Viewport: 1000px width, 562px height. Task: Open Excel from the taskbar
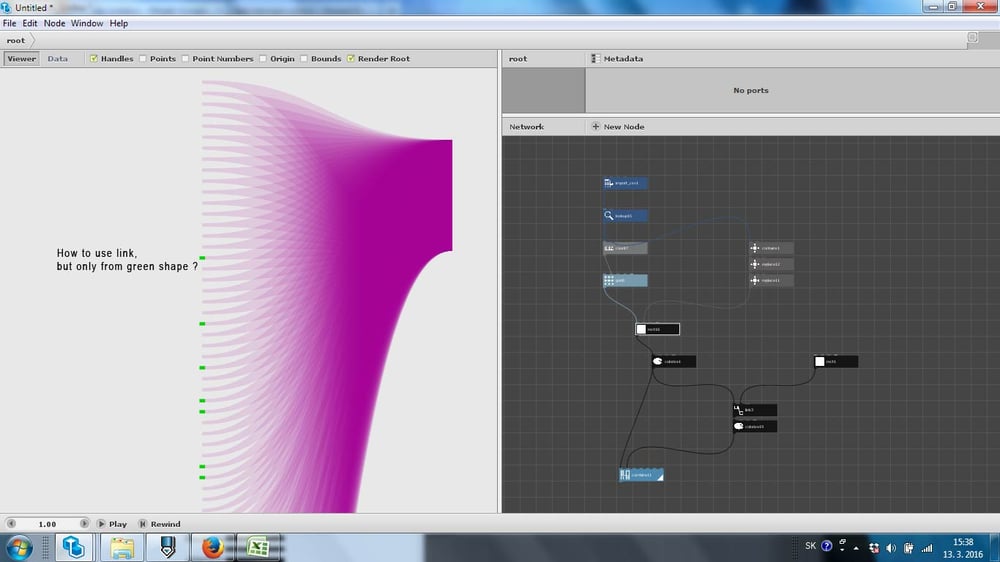click(x=258, y=547)
